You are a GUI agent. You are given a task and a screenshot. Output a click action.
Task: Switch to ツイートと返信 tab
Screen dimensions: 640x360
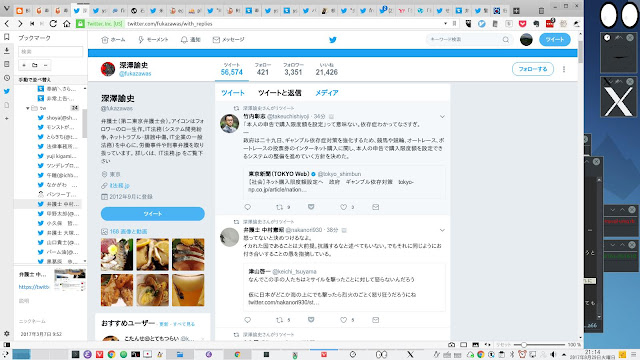point(280,93)
